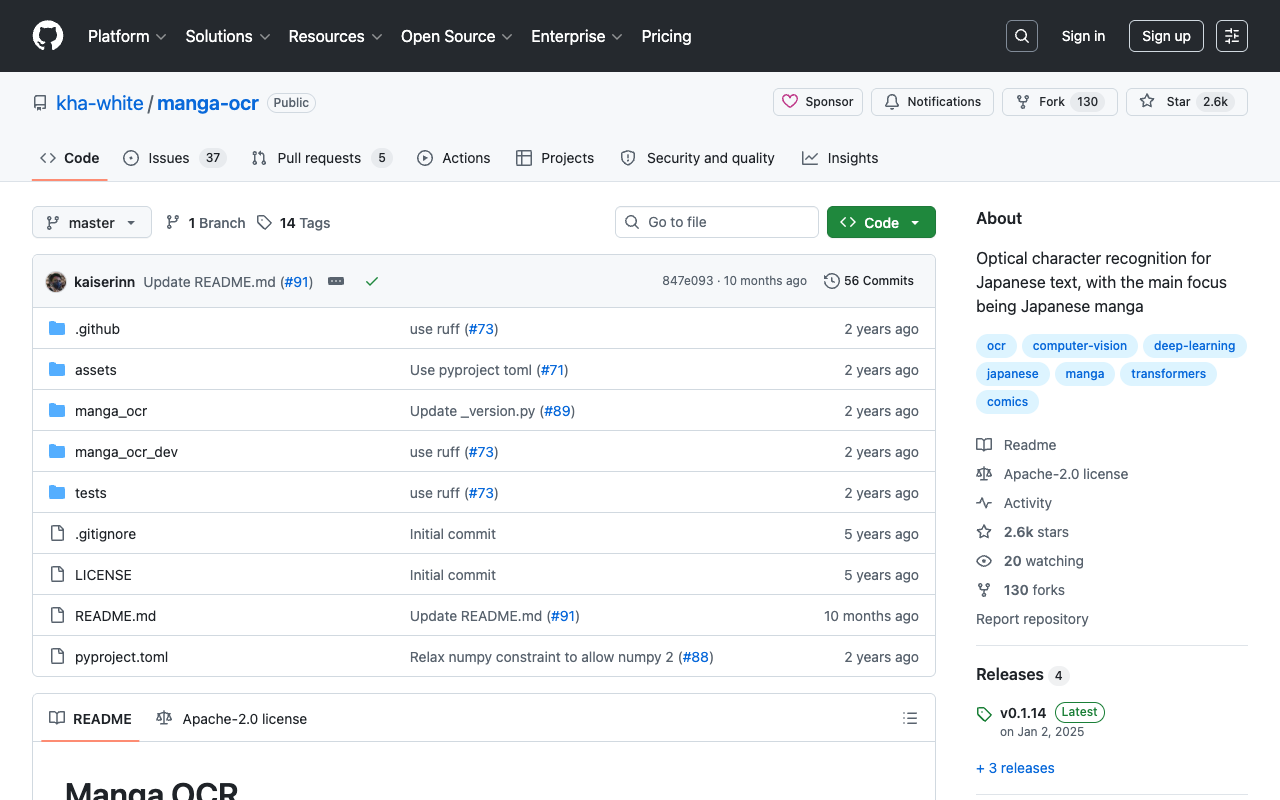The height and width of the screenshot is (800, 1280).
Task: Toggle Notifications for this repository
Action: [932, 102]
